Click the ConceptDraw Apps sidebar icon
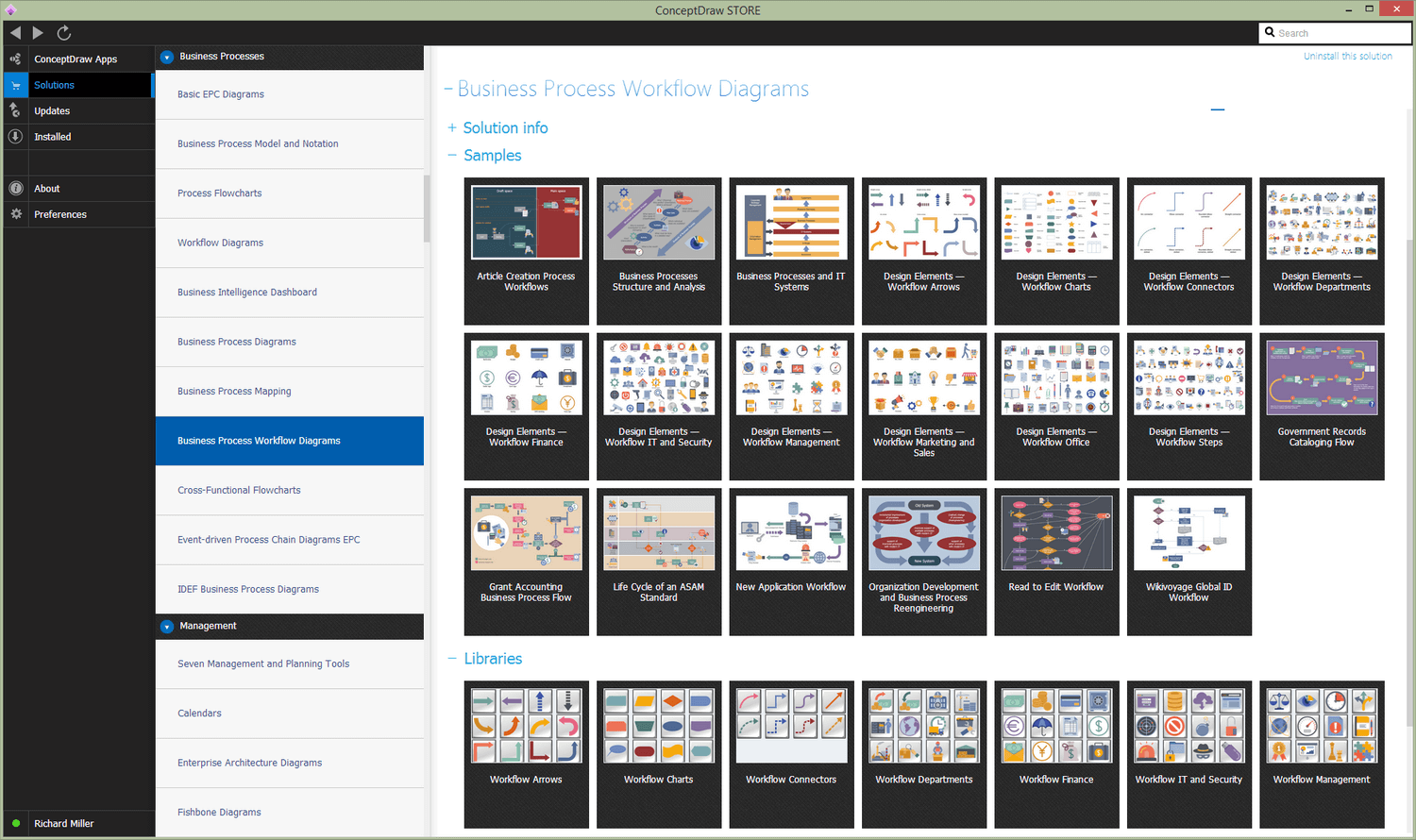The image size is (1416, 840). click(15, 59)
